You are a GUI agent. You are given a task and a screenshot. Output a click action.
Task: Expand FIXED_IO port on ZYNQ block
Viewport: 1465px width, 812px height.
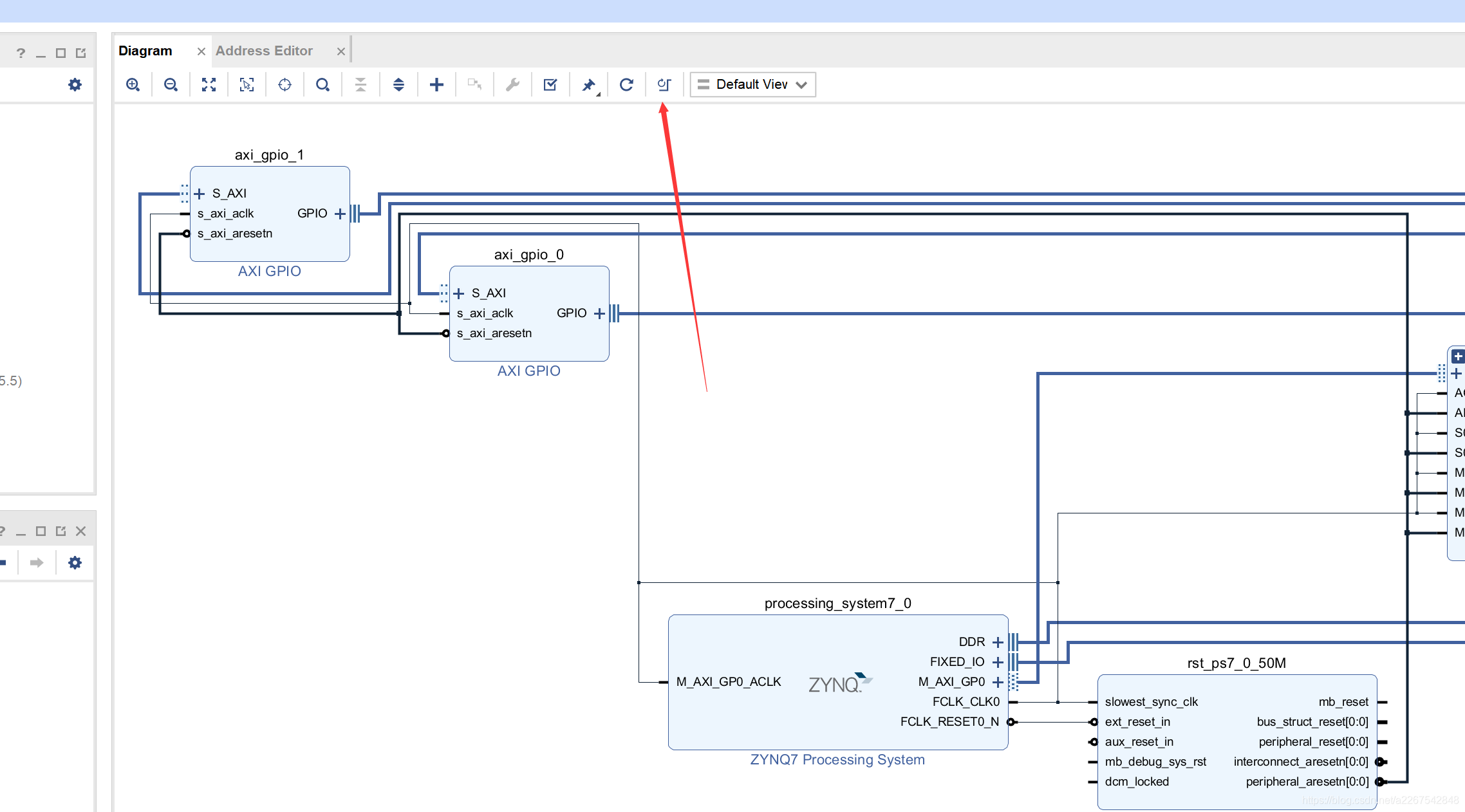[998, 662]
